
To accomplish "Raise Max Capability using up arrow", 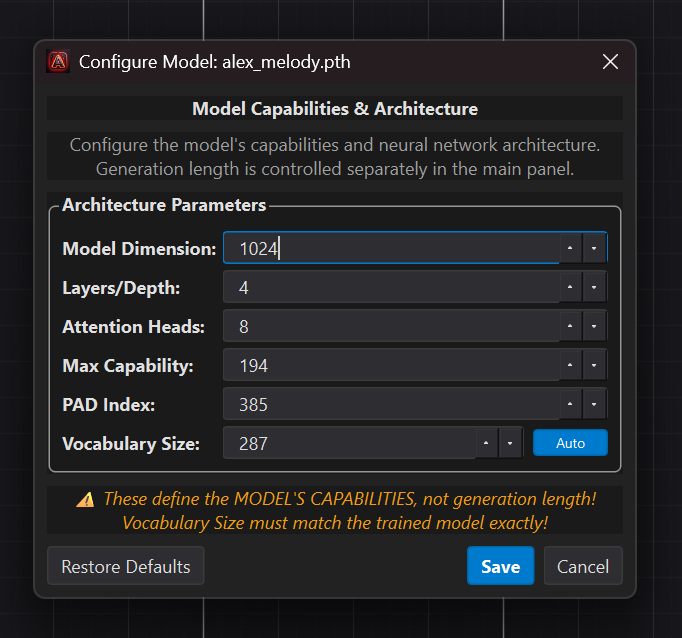I will pos(570,365).
